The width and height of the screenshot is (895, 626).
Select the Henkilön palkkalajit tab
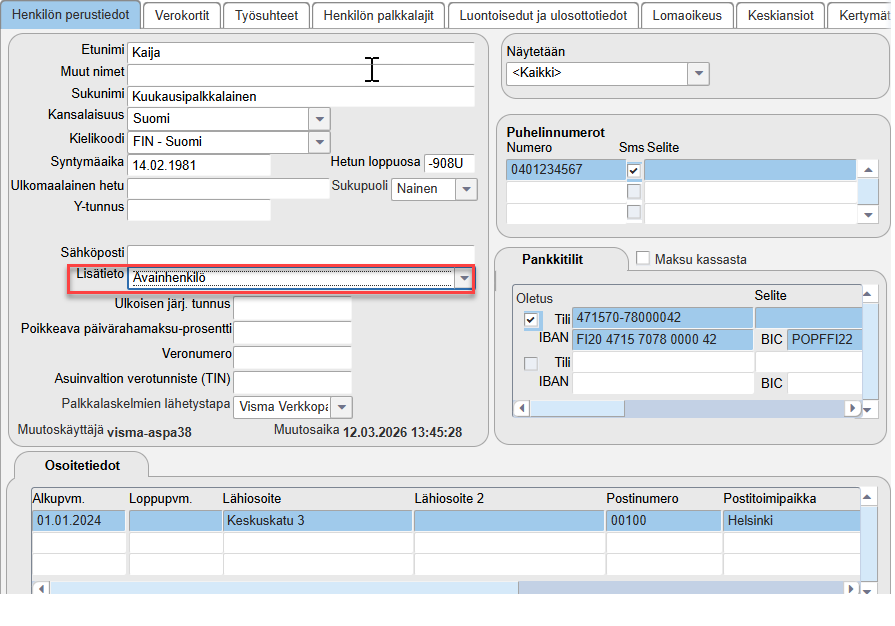pyautogui.click(x=378, y=15)
